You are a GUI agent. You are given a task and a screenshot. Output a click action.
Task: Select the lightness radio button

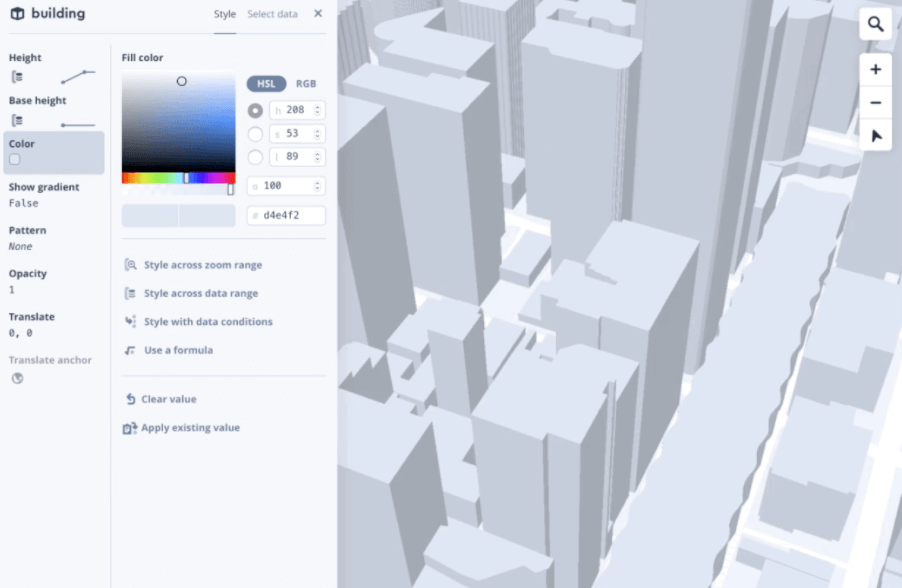pyautogui.click(x=254, y=156)
